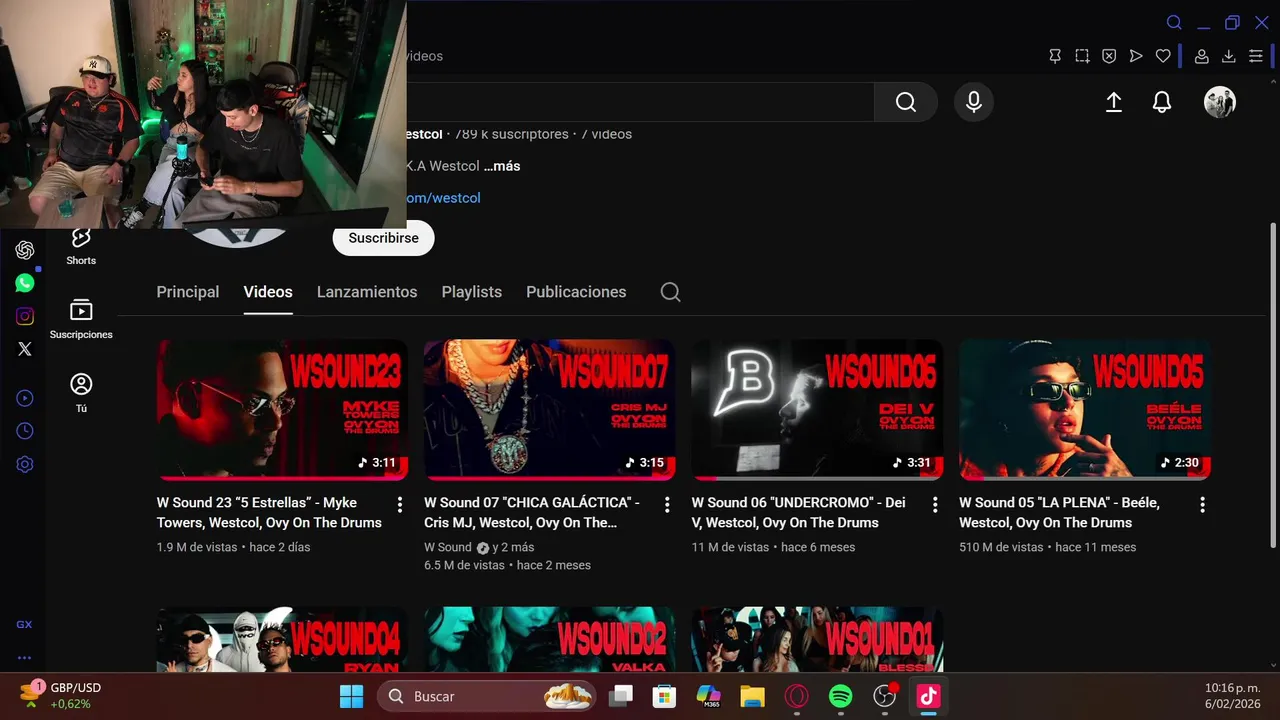Viewport: 1280px width, 720px height.
Task: Open Opera easy setup sliders icon
Action: click(1256, 56)
